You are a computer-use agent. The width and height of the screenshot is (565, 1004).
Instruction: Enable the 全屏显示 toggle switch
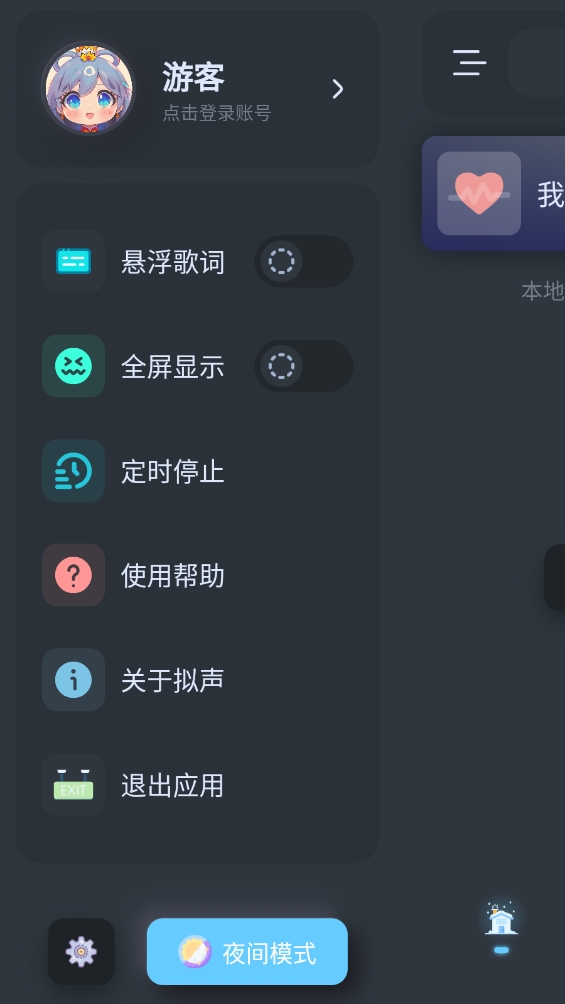pyautogui.click(x=304, y=366)
